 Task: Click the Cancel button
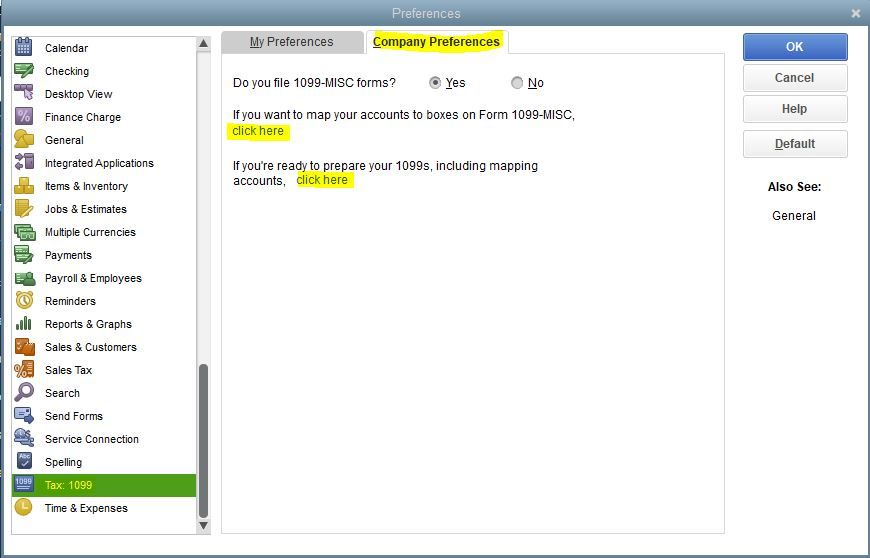pos(795,78)
